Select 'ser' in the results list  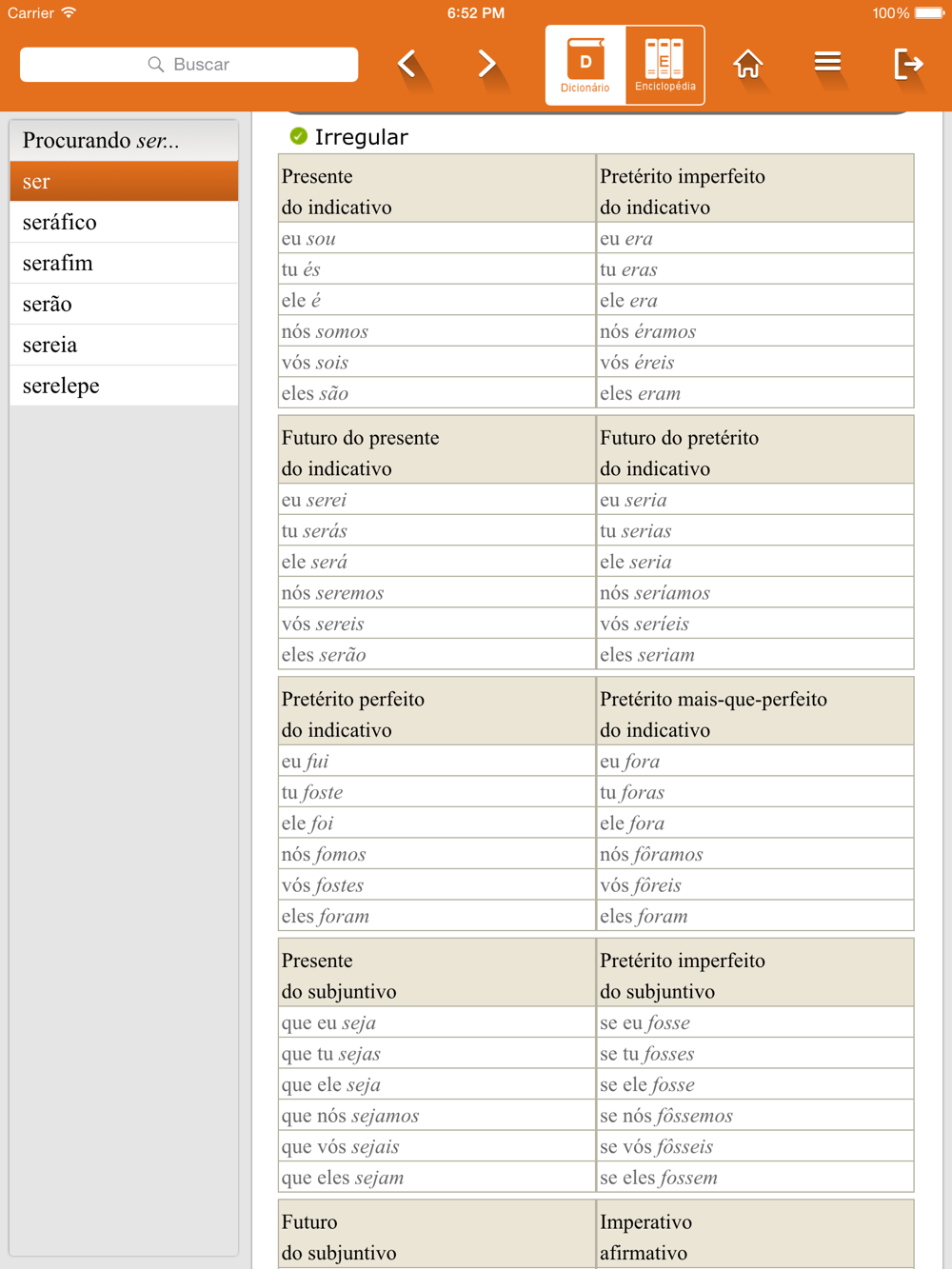(124, 181)
